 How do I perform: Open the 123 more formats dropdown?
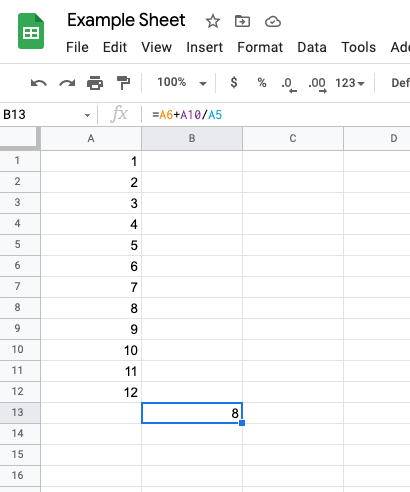(x=350, y=83)
